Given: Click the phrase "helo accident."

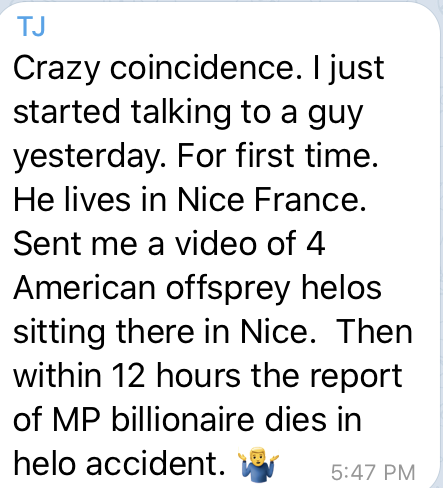Looking at the screenshot, I should 119,464.
